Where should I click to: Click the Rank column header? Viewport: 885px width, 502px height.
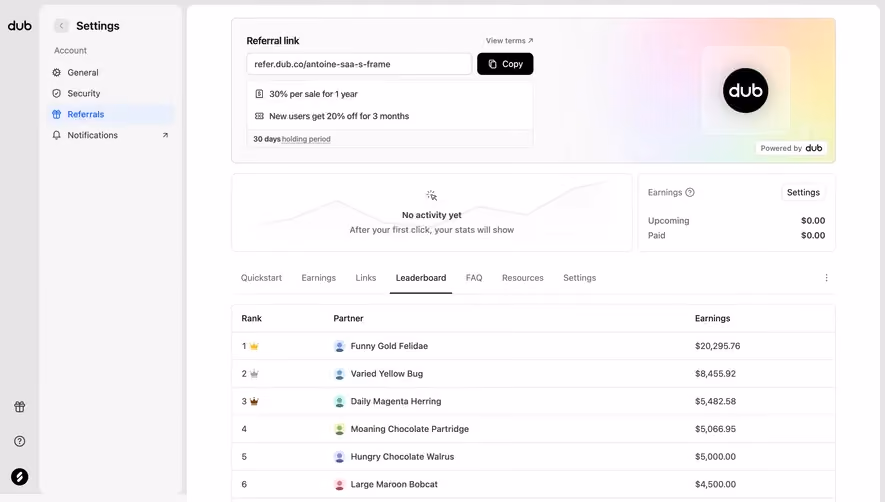coord(251,318)
